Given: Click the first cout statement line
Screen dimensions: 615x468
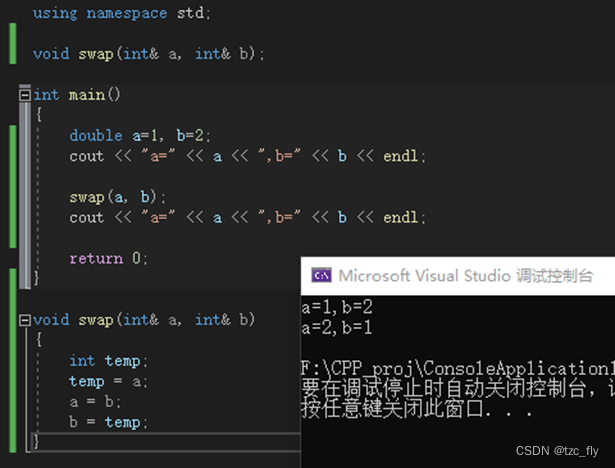Looking at the screenshot, I should (x=247, y=156).
